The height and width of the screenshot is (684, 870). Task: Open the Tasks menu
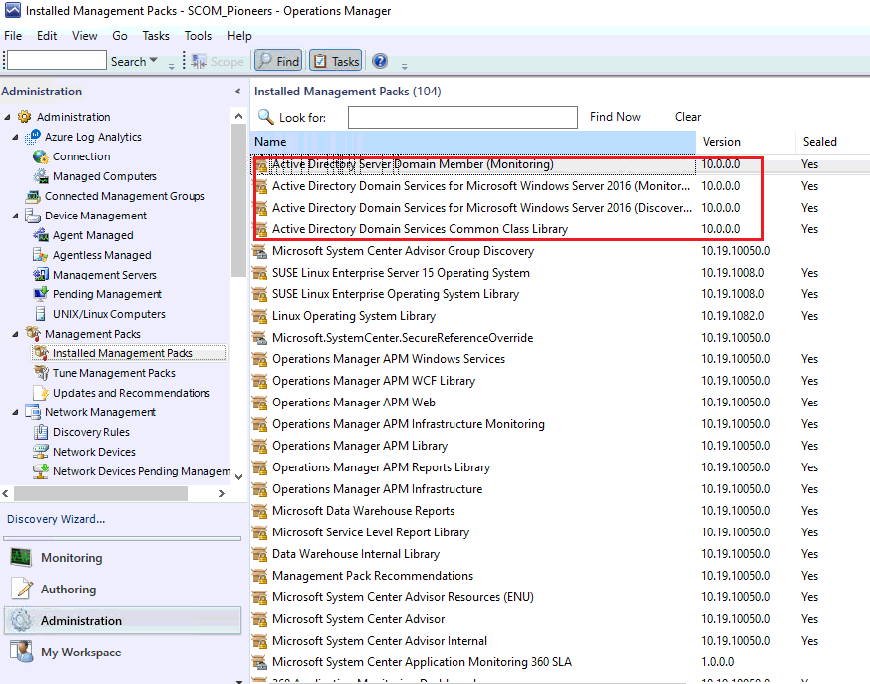point(156,36)
